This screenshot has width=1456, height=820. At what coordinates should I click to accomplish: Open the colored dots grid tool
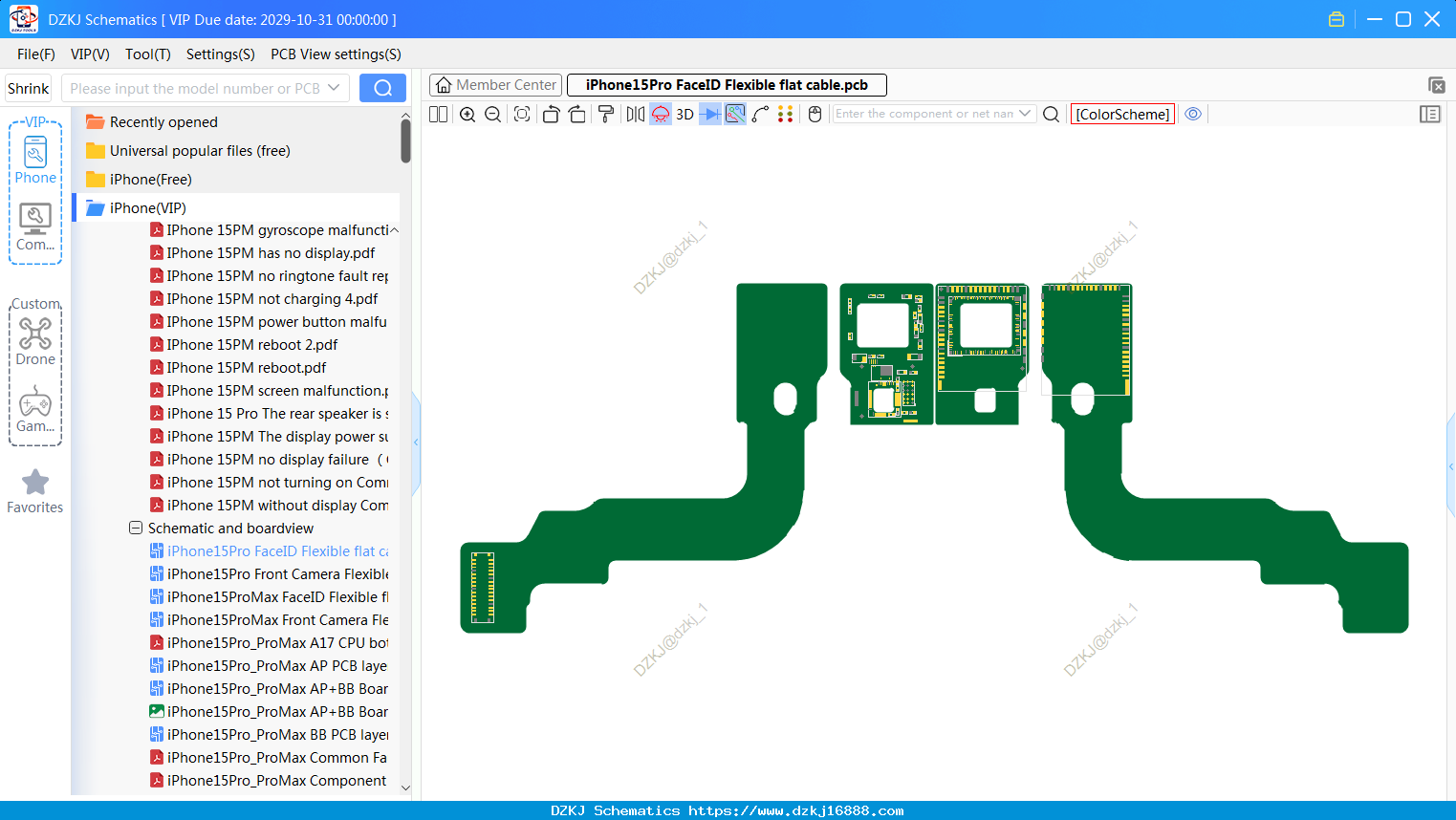coord(786,114)
